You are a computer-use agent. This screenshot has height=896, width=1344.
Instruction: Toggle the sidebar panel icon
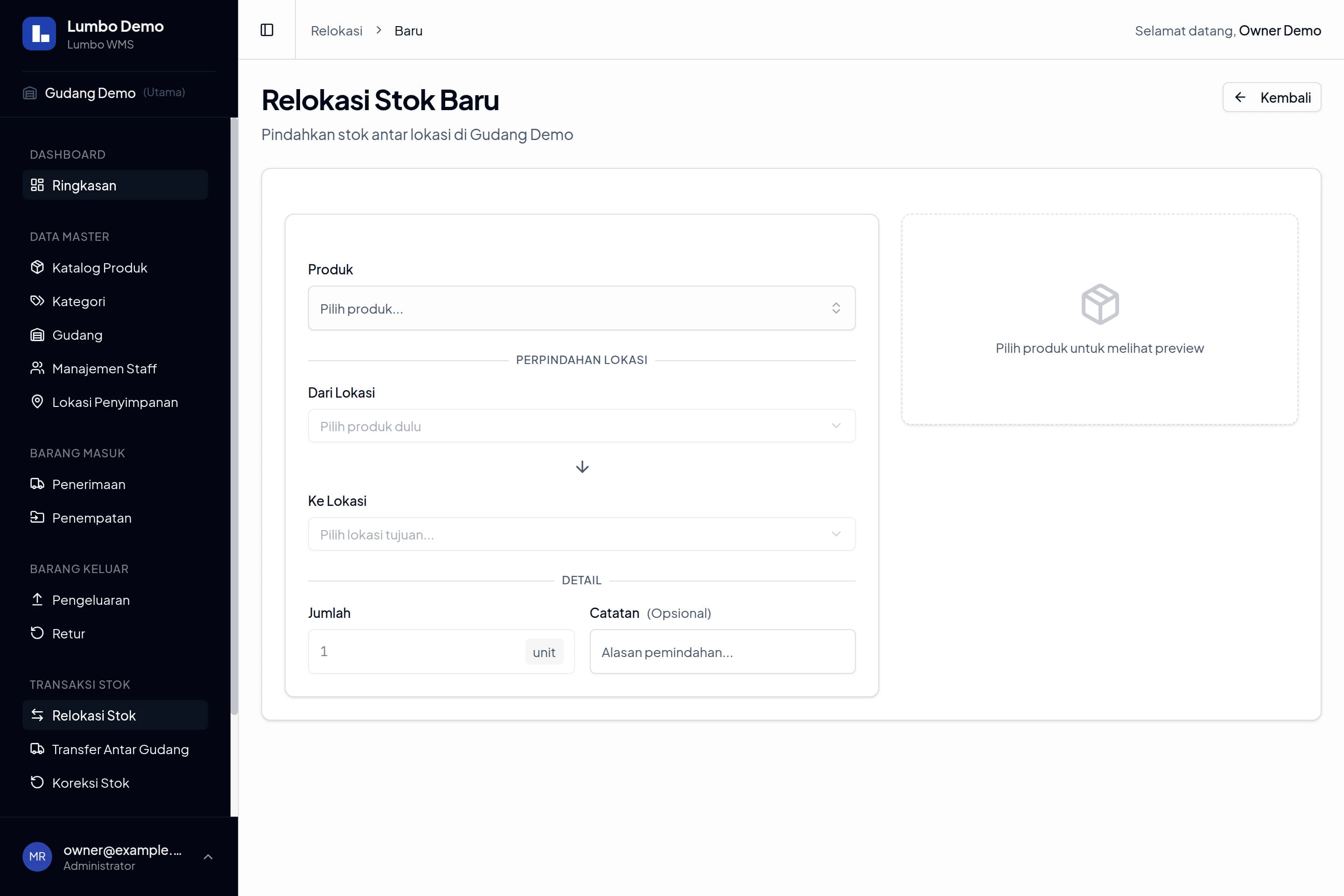click(267, 30)
